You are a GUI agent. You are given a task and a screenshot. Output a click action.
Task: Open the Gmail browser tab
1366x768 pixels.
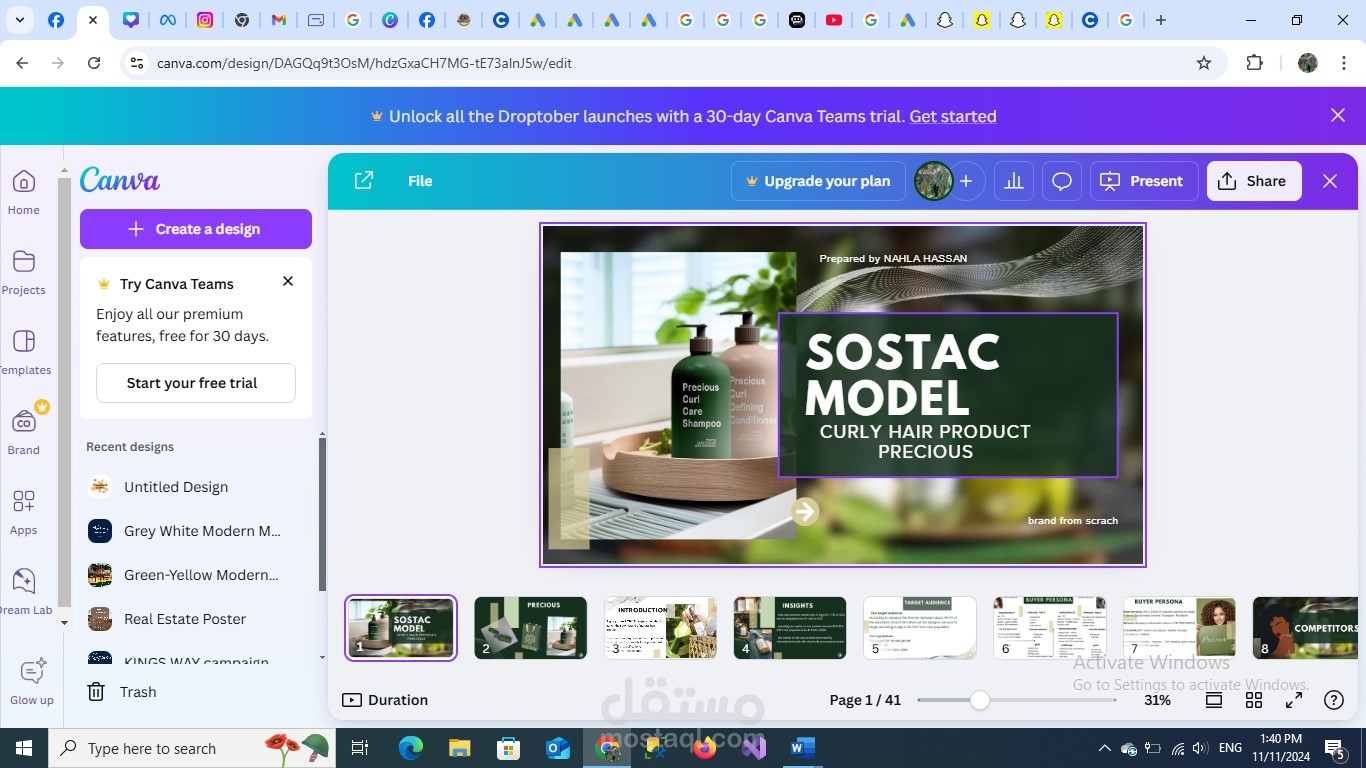279,20
